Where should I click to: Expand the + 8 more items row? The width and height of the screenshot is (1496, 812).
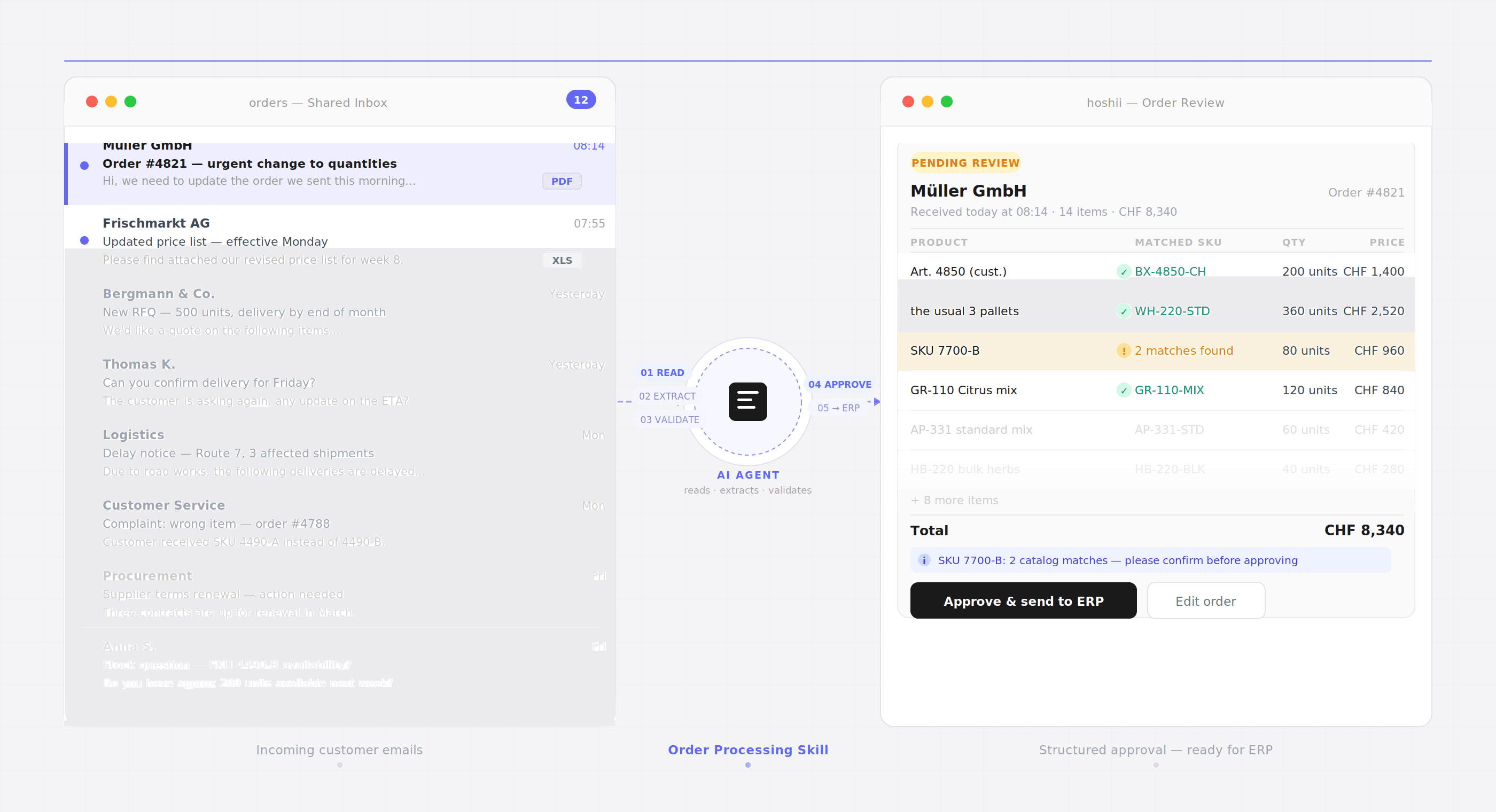pos(954,500)
